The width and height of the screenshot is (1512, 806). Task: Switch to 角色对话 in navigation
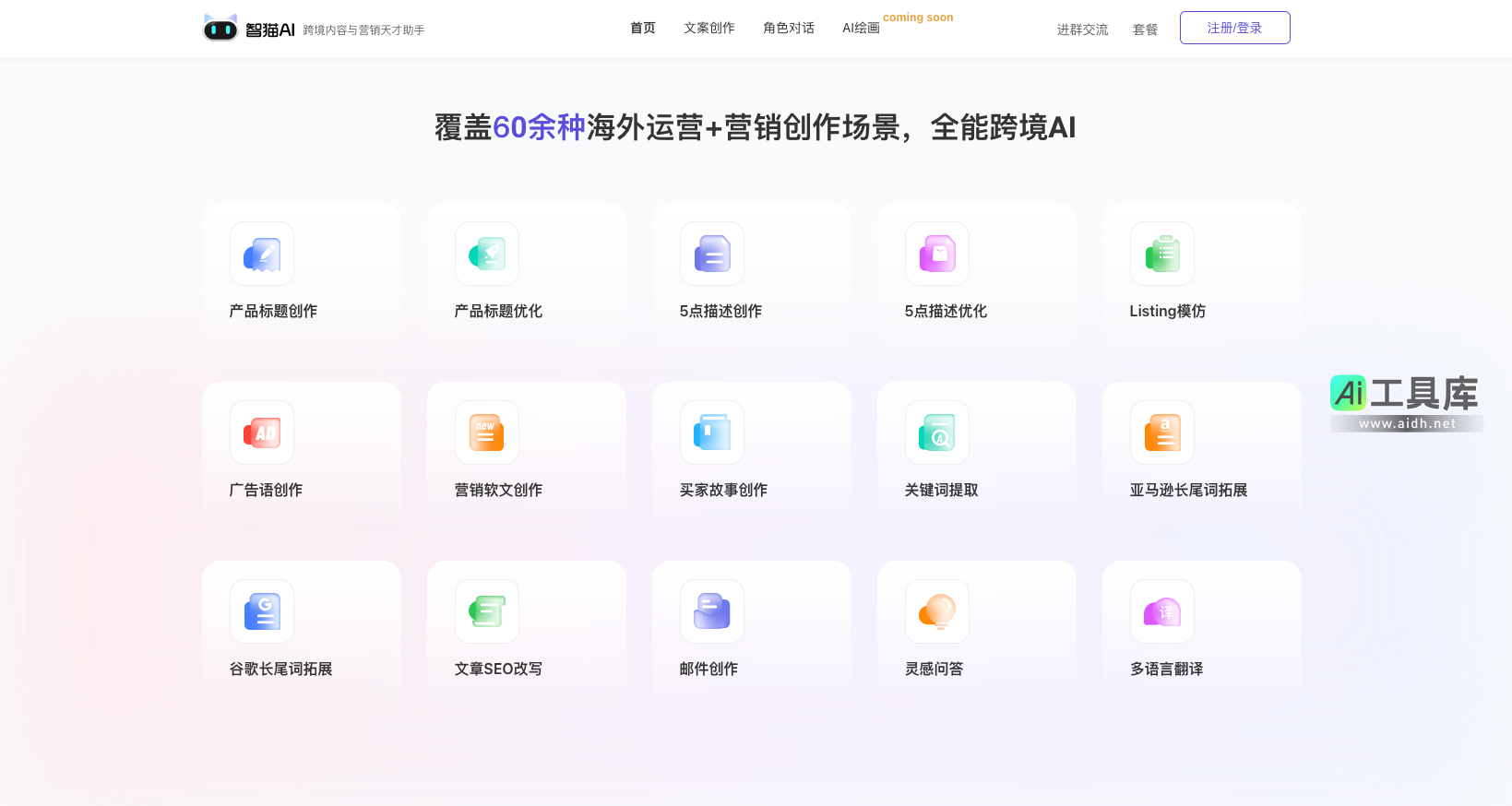click(x=789, y=29)
